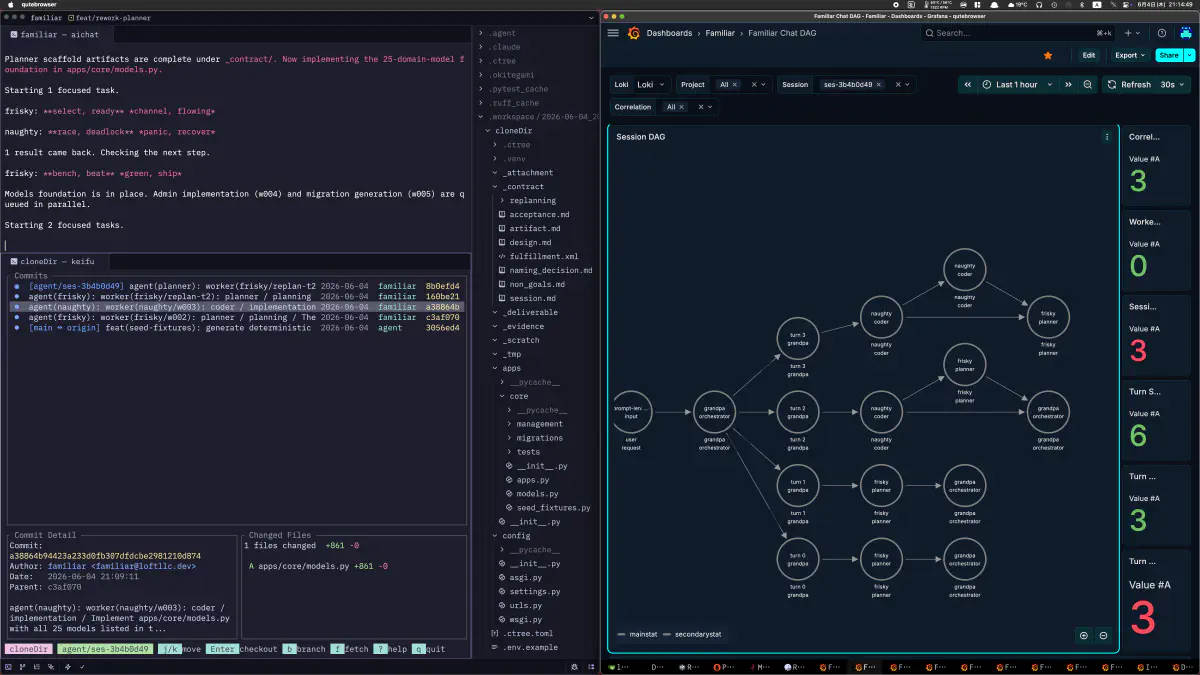Select the turn 0 grandpa node
Viewport: 1200px width, 675px height.
pyautogui.click(x=797, y=560)
